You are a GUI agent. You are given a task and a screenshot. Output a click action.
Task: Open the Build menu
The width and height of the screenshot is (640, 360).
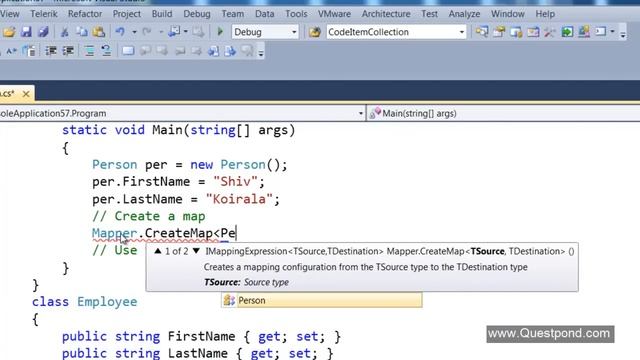[x=162, y=14]
